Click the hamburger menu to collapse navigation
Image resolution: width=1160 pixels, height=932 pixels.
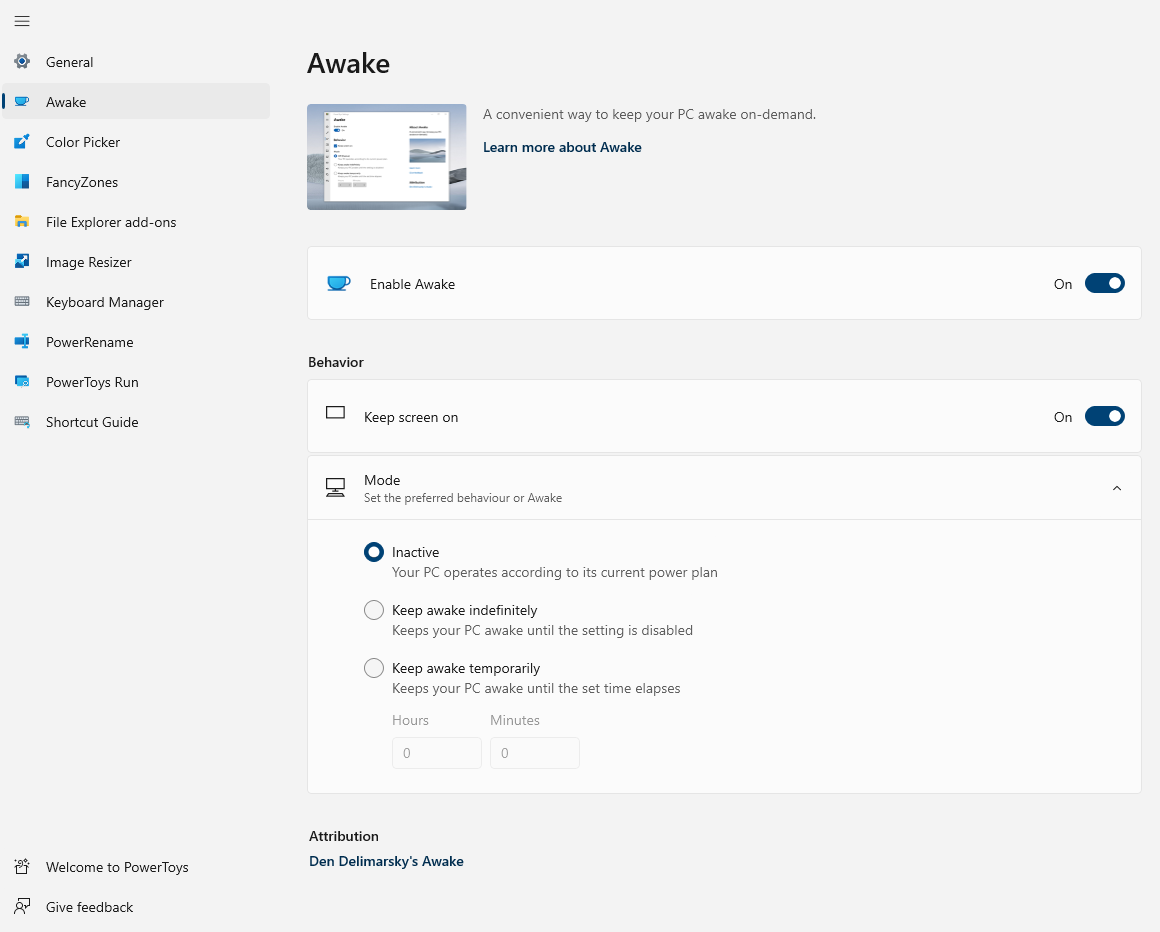coord(22,21)
